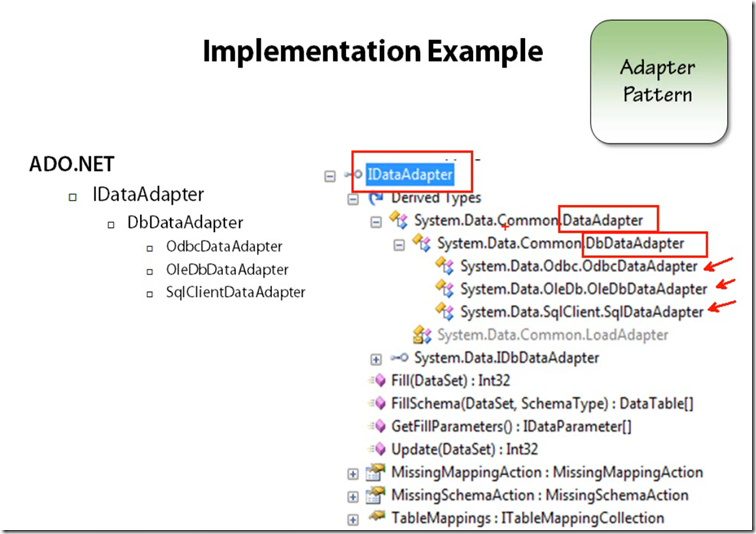
Task: Select GetFillParameters() : IDataParameter[] method
Action: (512, 427)
